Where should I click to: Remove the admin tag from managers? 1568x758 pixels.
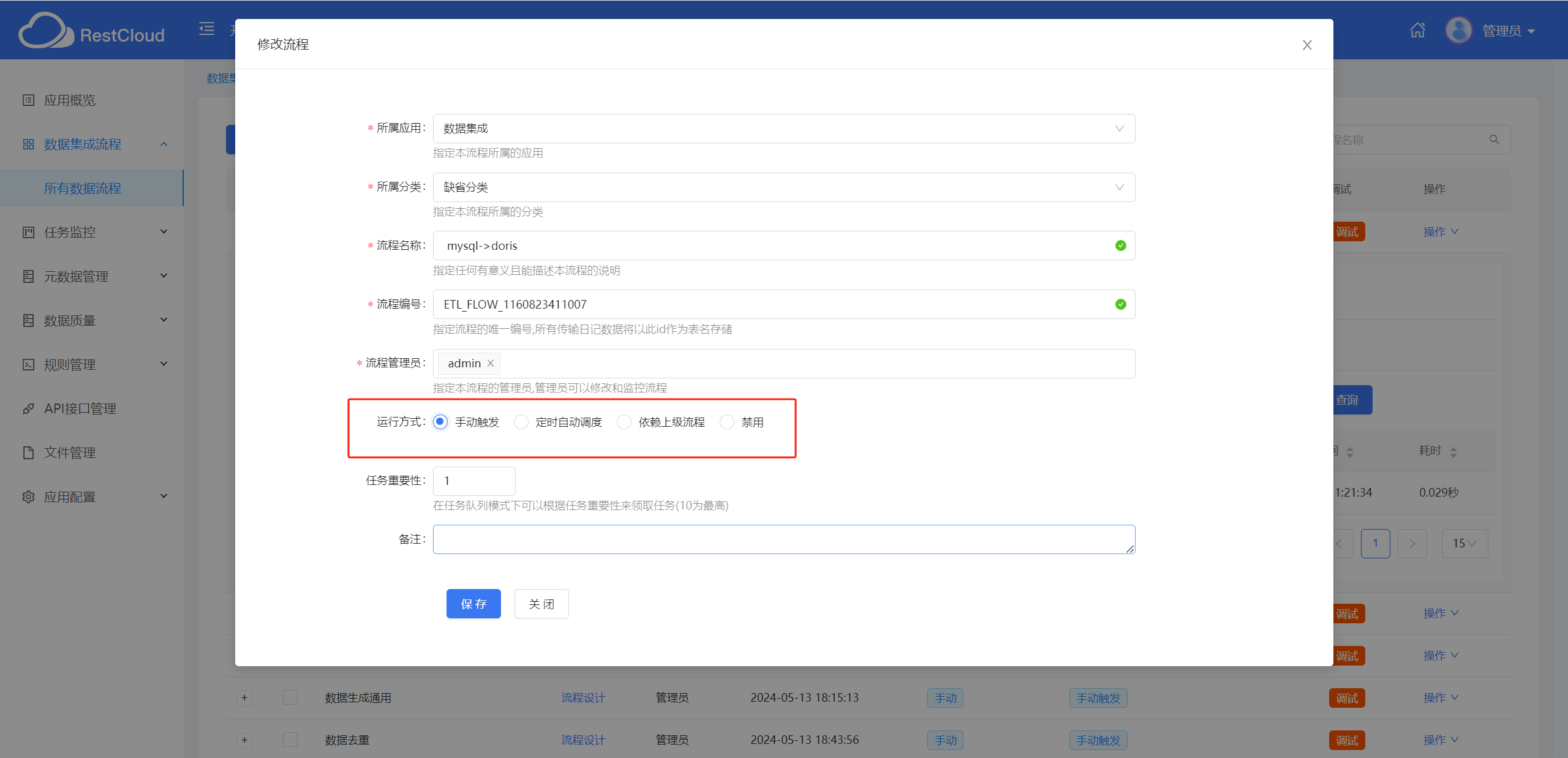(x=491, y=364)
